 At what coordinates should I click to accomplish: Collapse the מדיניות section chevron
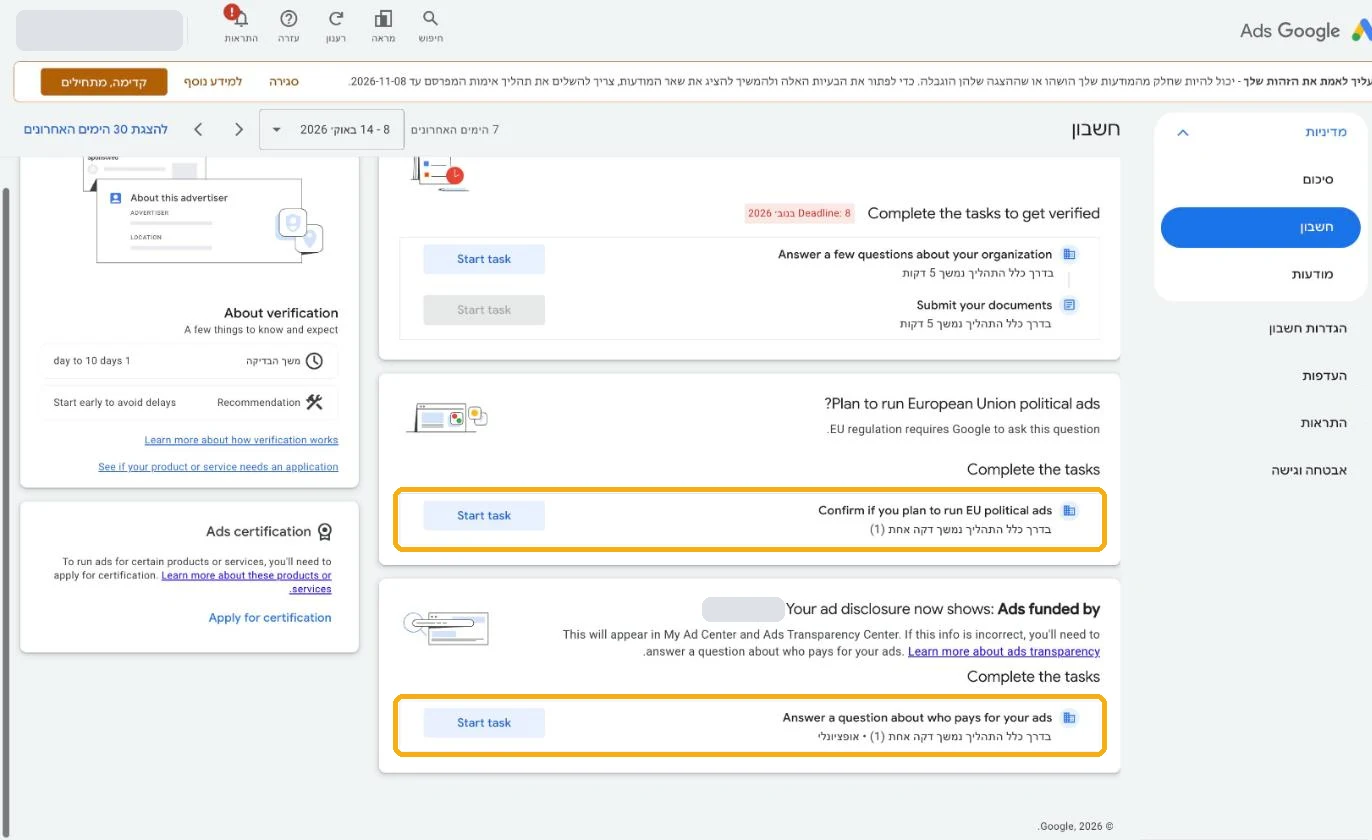(1182, 132)
